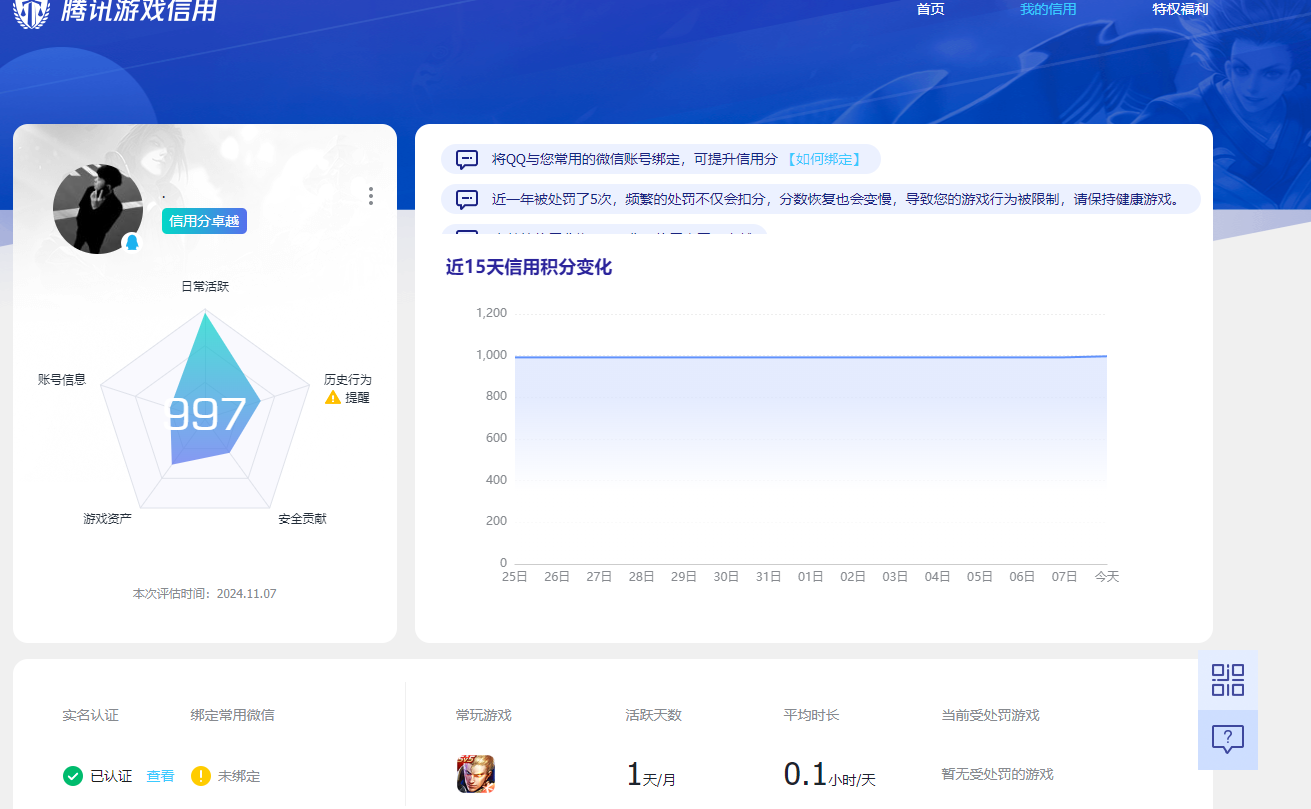Click the 平均时长 column heading
This screenshot has width=1311, height=809.
[x=812, y=715]
